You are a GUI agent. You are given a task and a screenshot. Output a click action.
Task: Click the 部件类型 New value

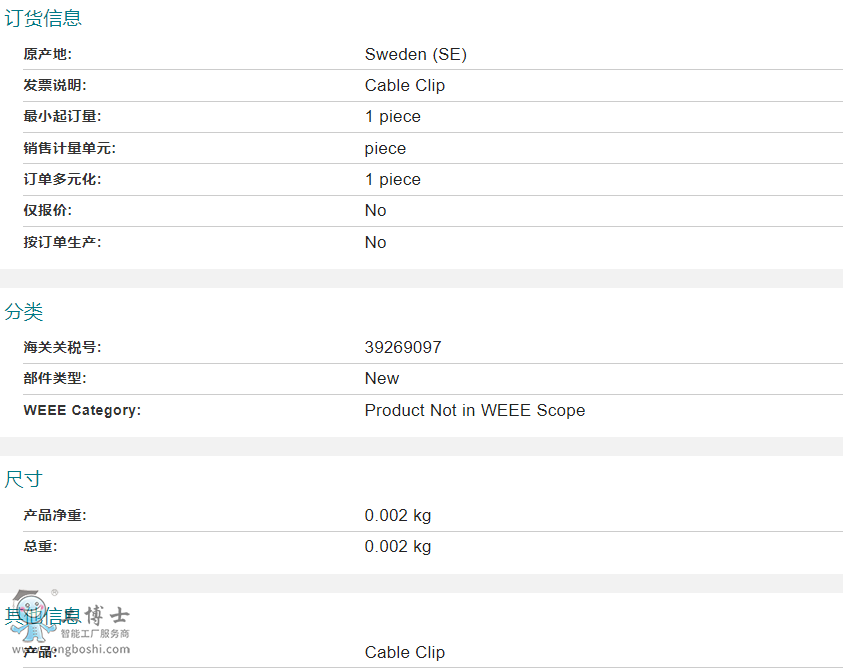coord(382,379)
